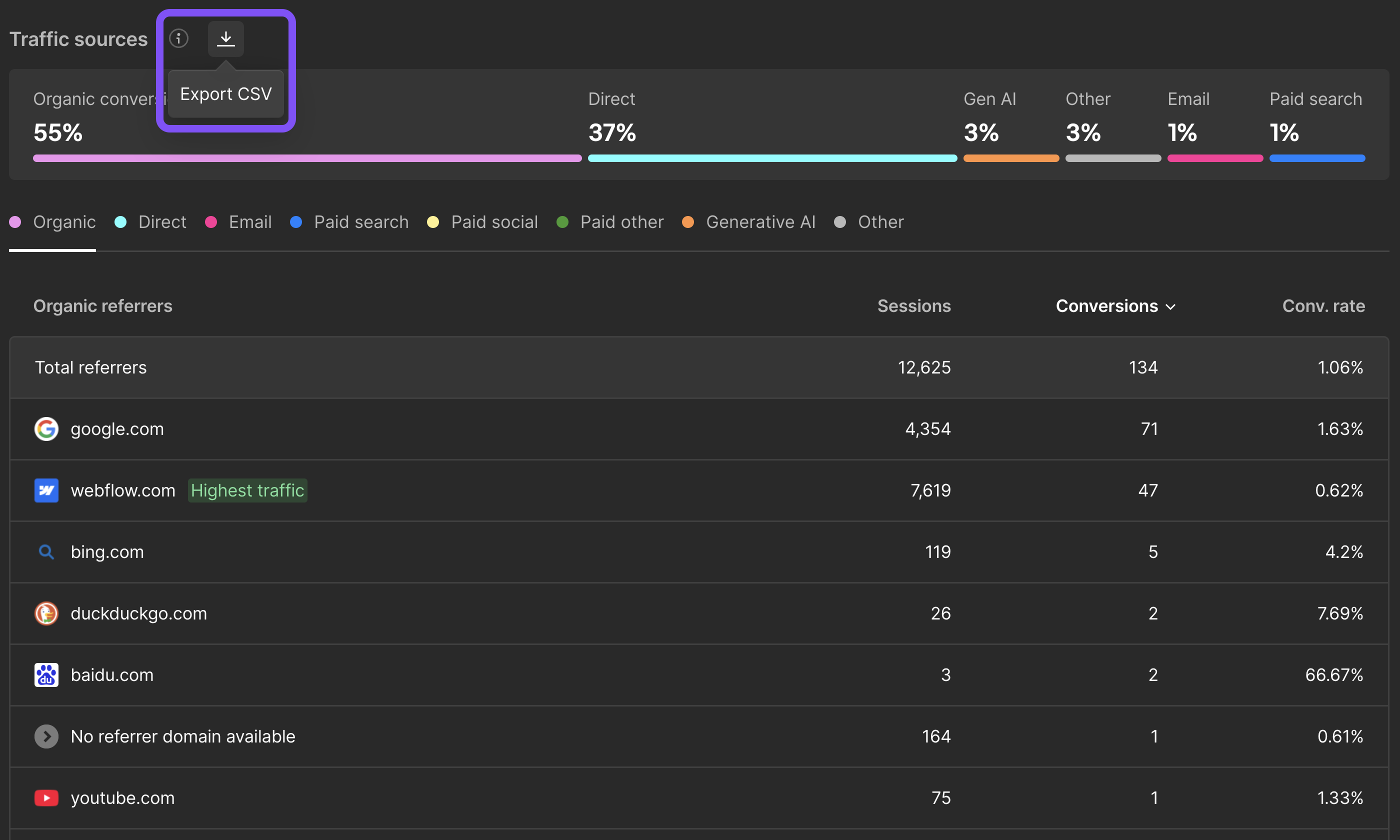
Task: Click the cyan Direct progress bar
Action: (x=772, y=158)
